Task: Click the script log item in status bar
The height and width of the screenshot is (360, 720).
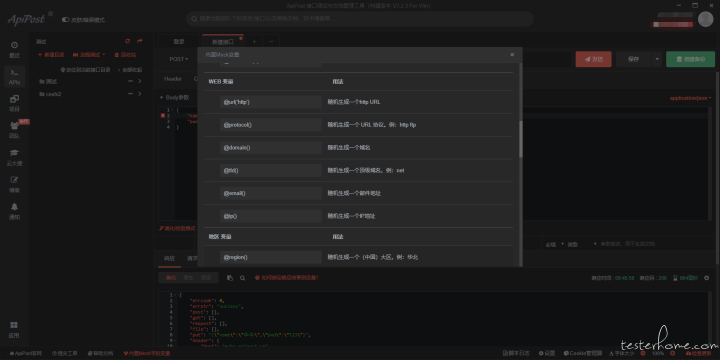Action: click(x=516, y=354)
